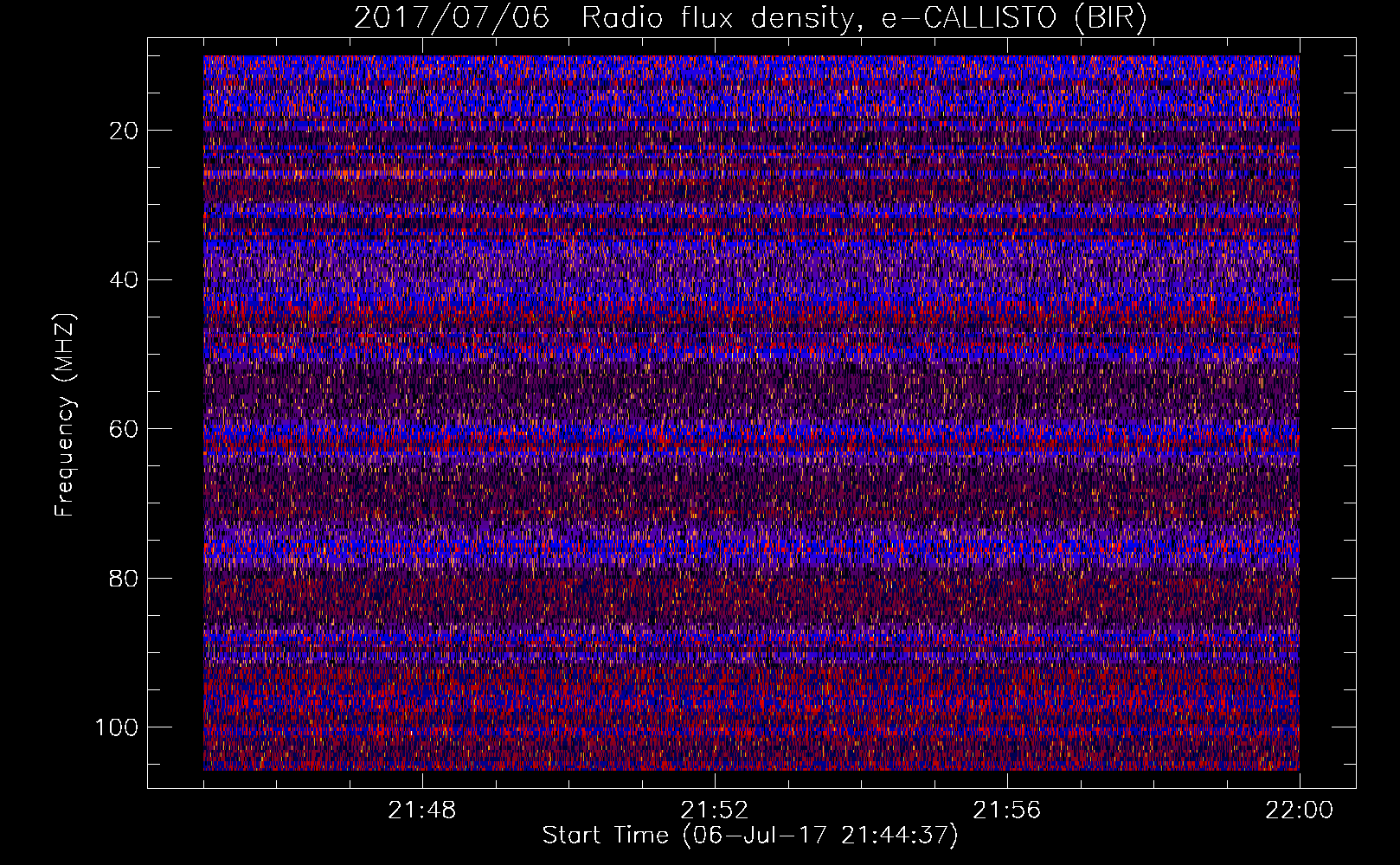Click the '21:48' time tick label
The image size is (1400, 865).
421,811
